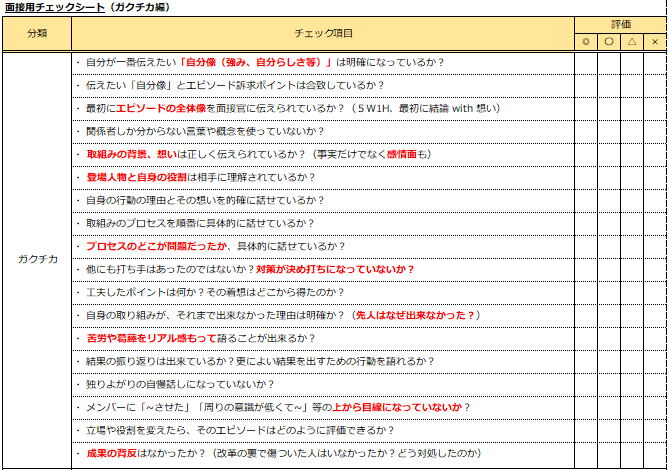
Task: Select the row starting '他にも打ち手はあったのではないか？'
Action: pos(323,270)
